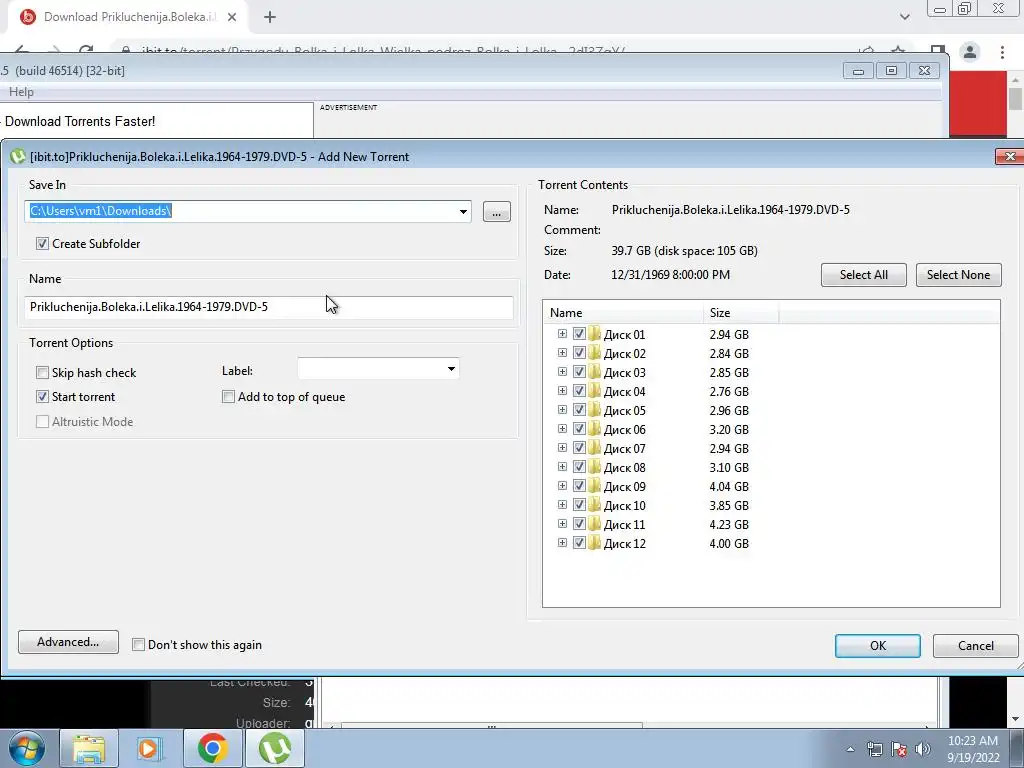
Task: Expand Диск 02 tree node
Action: (562, 352)
